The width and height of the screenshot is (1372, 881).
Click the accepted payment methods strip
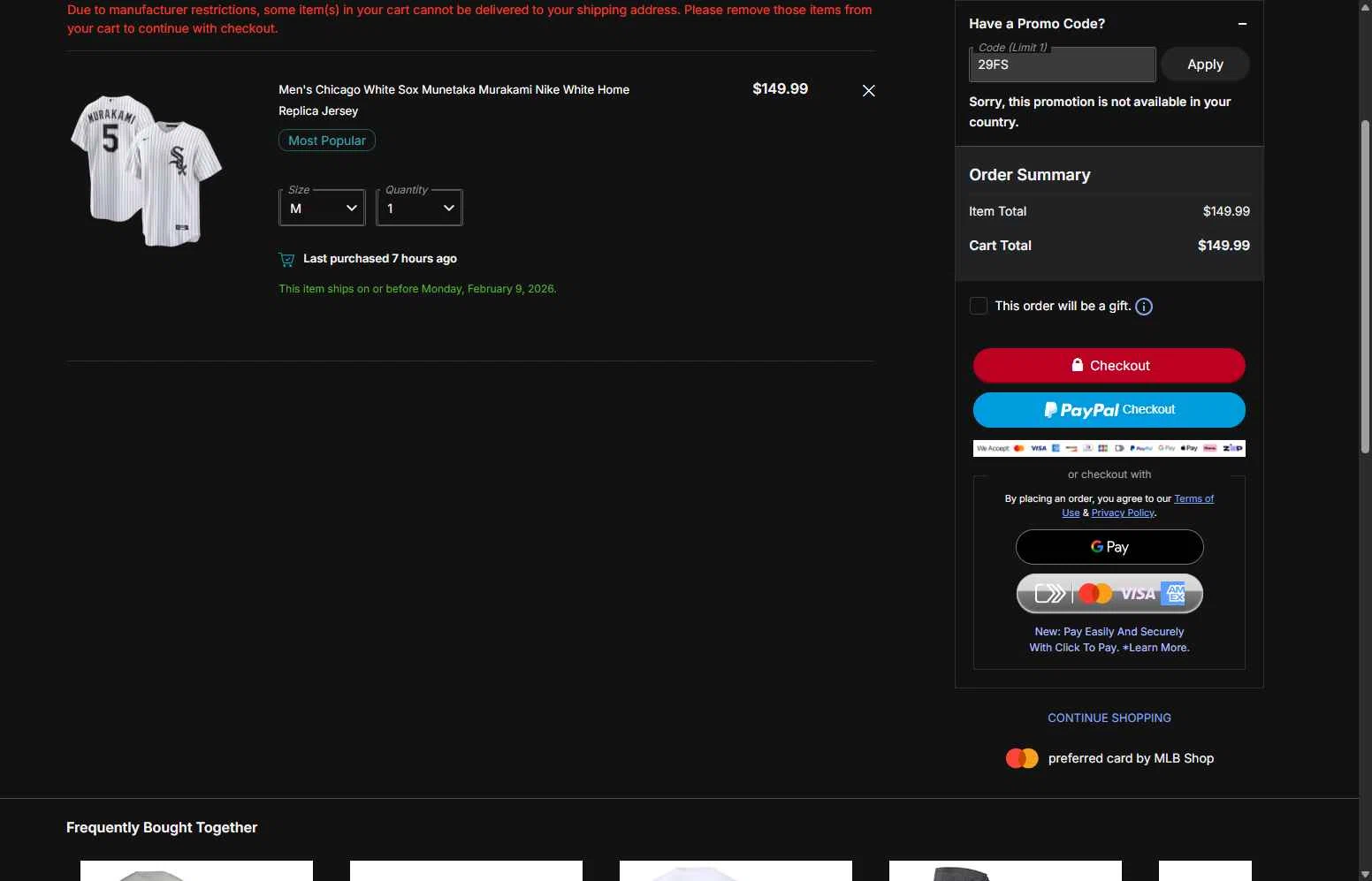(1109, 448)
